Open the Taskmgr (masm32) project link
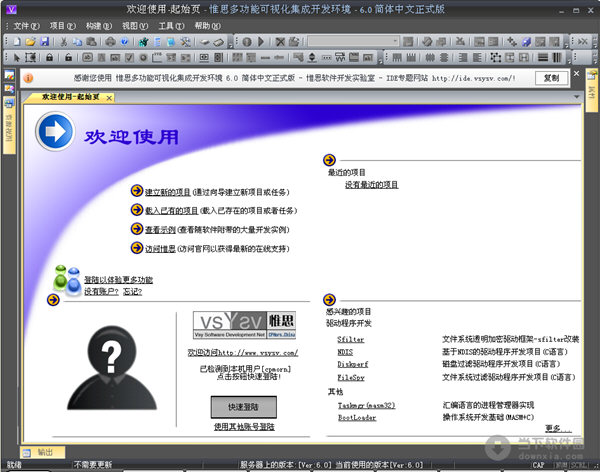This screenshot has height=472, width=600. tap(366, 405)
